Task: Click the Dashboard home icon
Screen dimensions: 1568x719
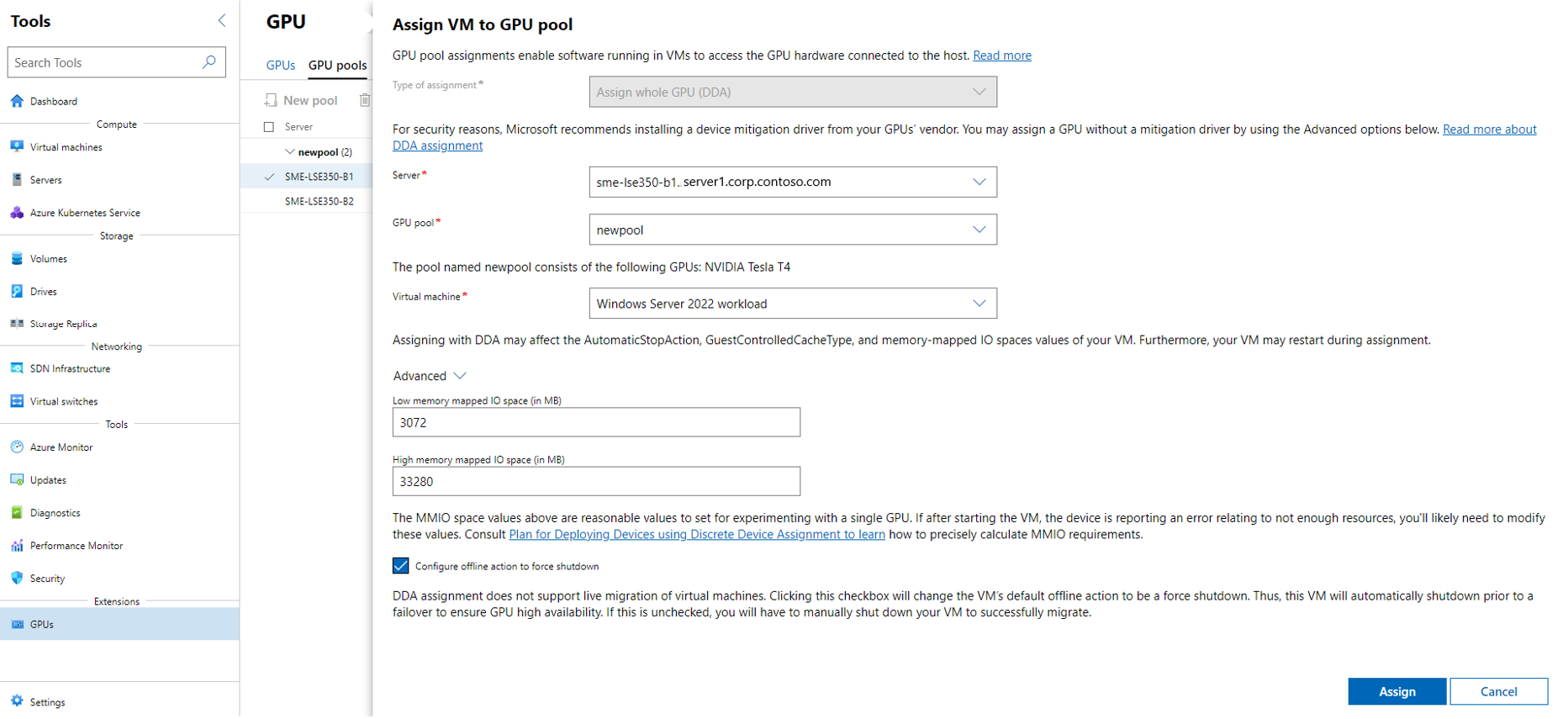Action: (x=17, y=101)
